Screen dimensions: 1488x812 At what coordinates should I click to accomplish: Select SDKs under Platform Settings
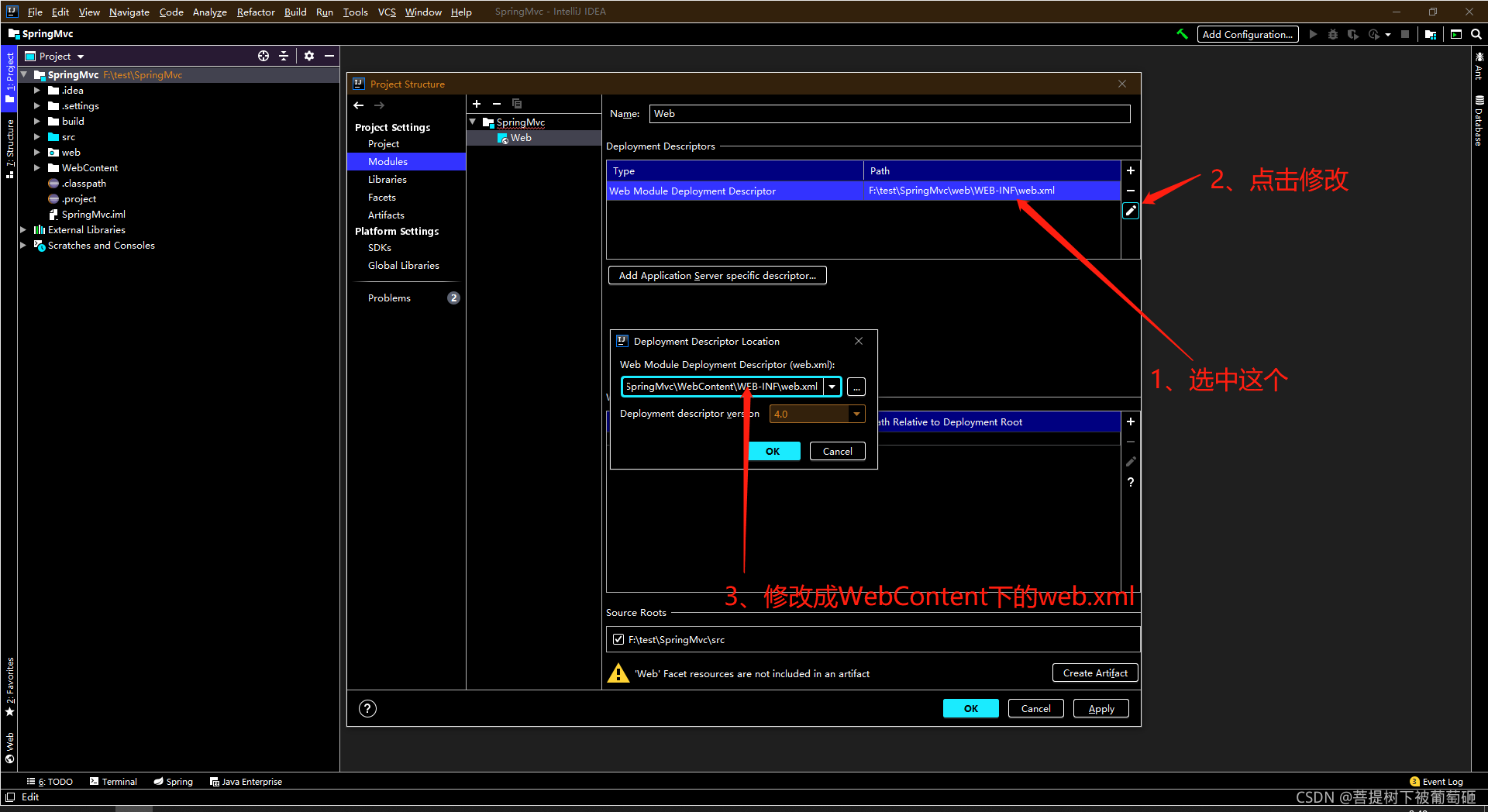(x=380, y=248)
